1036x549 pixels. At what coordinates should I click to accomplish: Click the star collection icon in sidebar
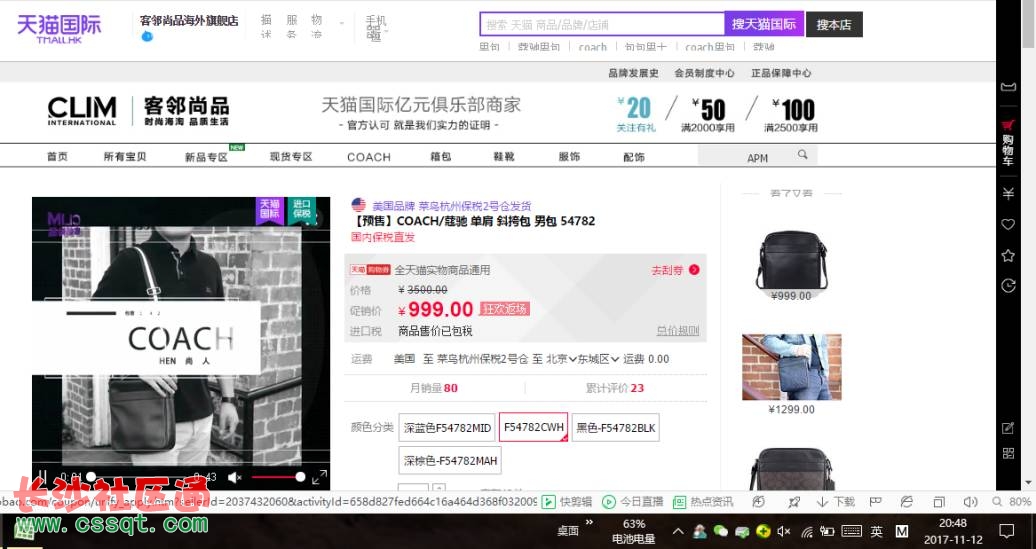coord(1008,255)
